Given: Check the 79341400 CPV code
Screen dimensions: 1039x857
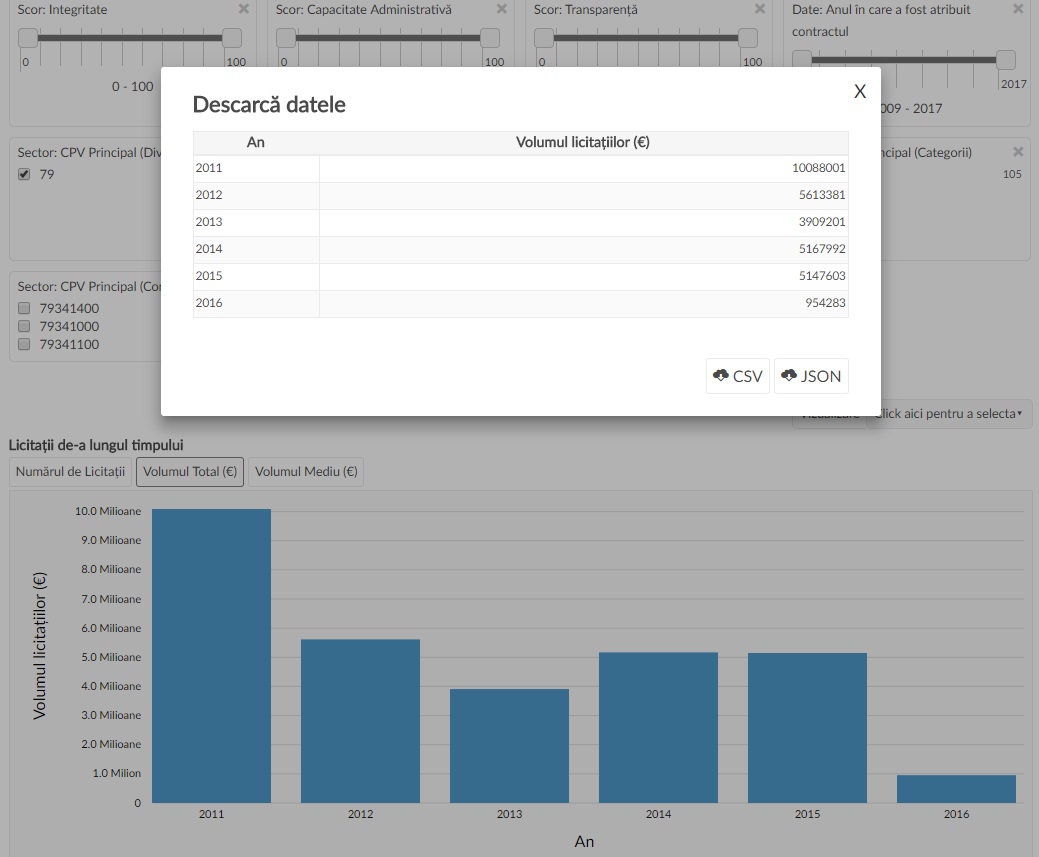Looking at the screenshot, I should (x=25, y=308).
